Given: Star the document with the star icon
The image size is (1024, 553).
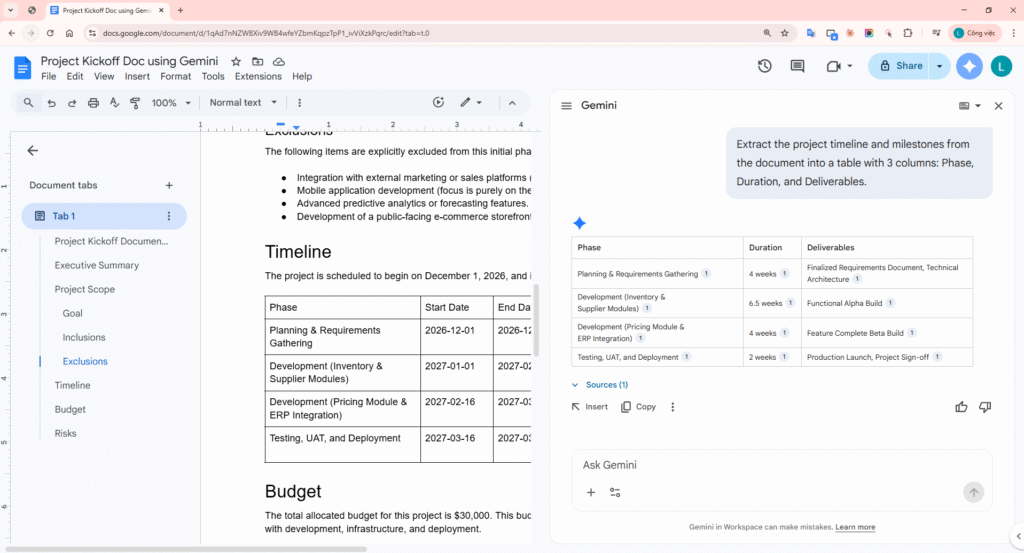Looking at the screenshot, I should 236,62.
